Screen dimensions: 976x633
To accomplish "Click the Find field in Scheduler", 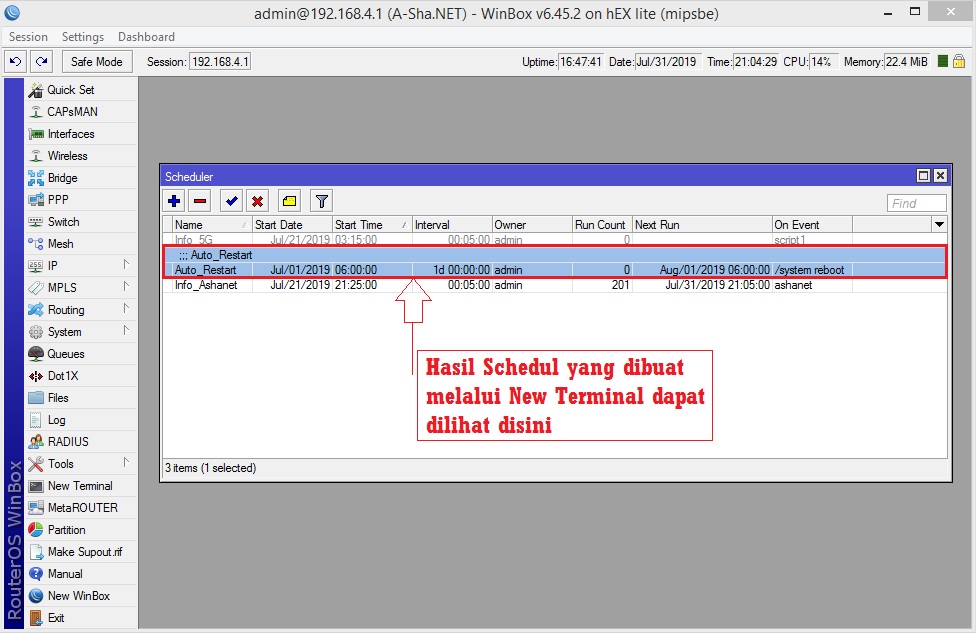I will [916, 203].
